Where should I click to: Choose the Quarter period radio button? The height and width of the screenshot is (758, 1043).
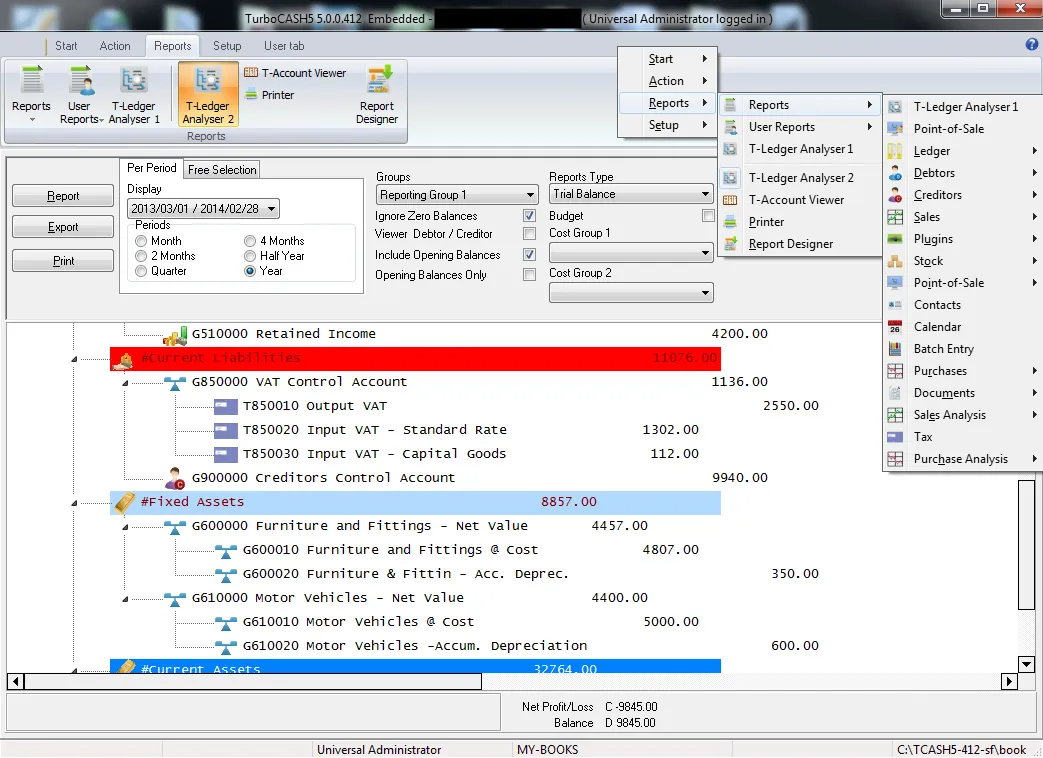tap(140, 271)
